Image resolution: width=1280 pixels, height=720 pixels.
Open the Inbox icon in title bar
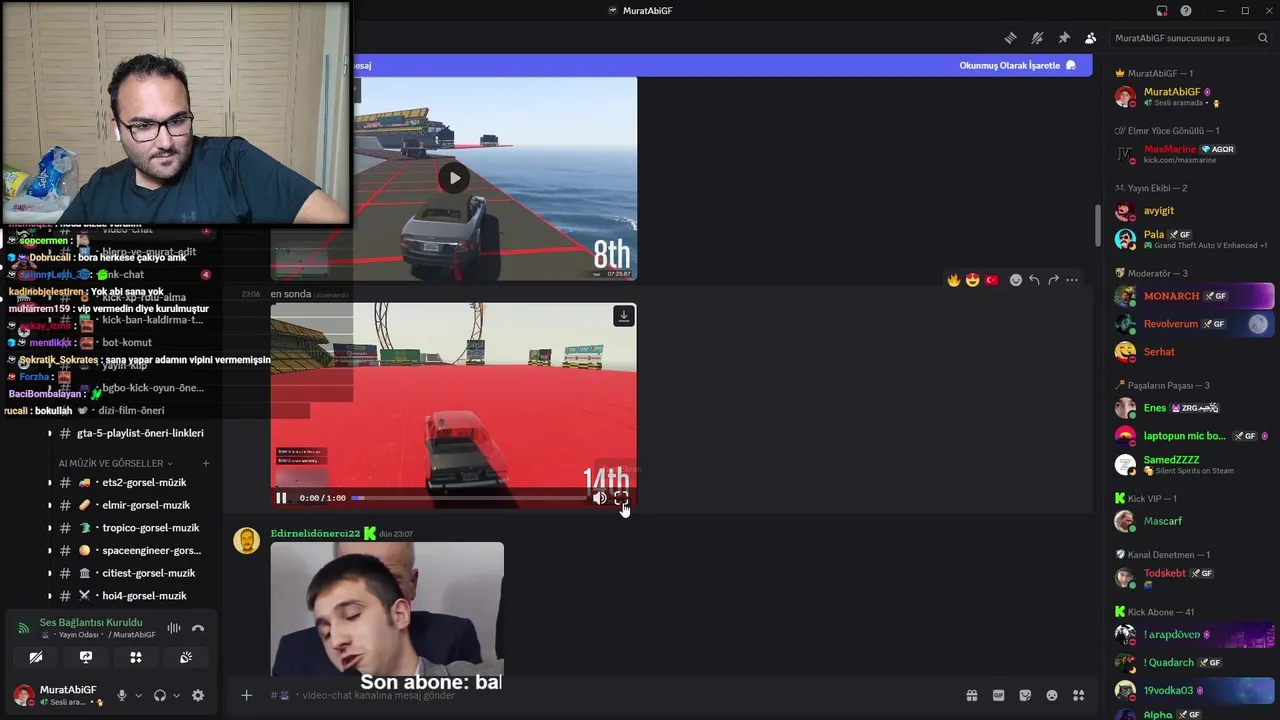[x=1162, y=11]
